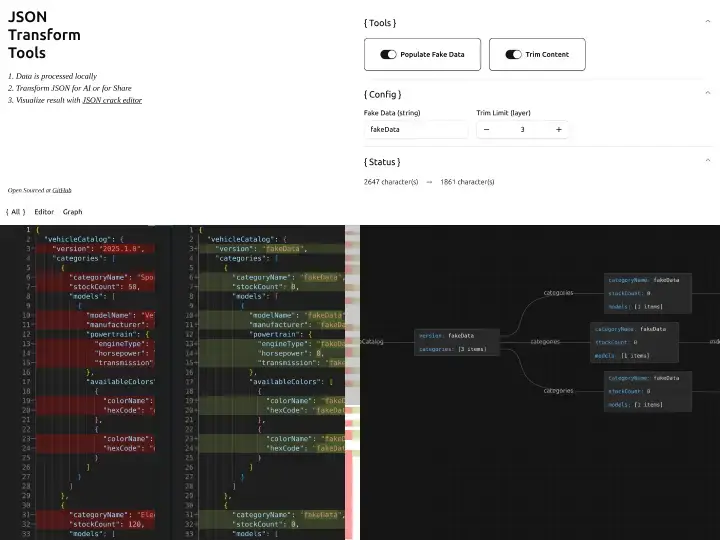The width and height of the screenshot is (720, 540).
Task: Select the All view tab
Action: [15, 212]
